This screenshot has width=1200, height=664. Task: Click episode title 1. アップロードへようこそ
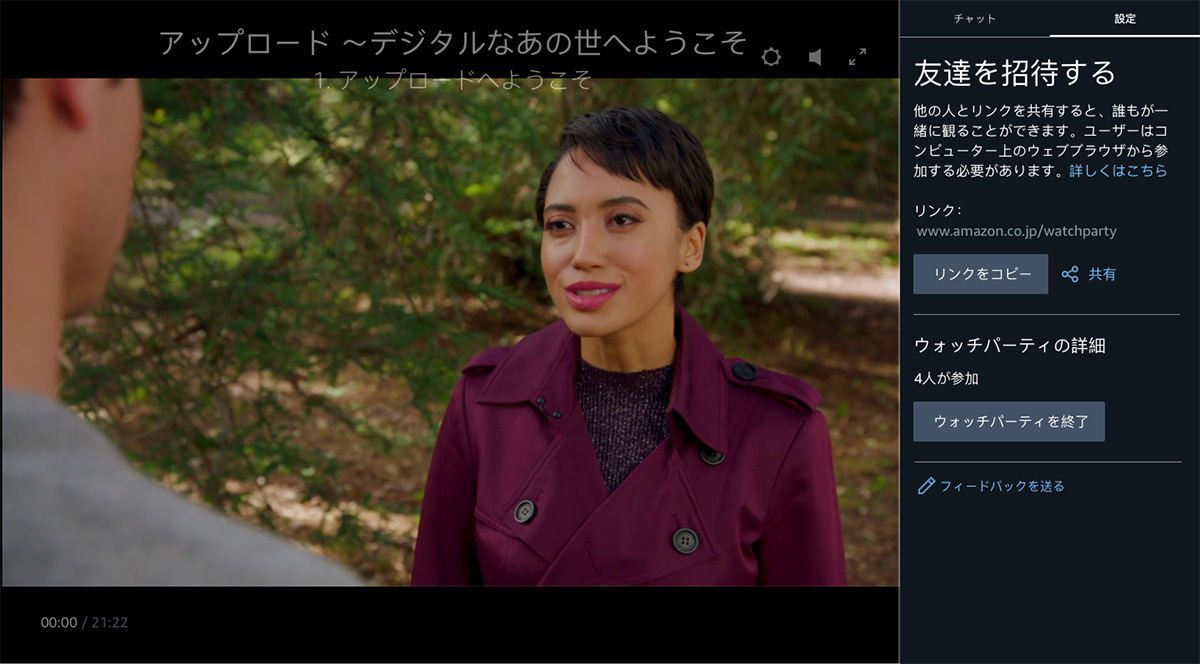coord(453,80)
